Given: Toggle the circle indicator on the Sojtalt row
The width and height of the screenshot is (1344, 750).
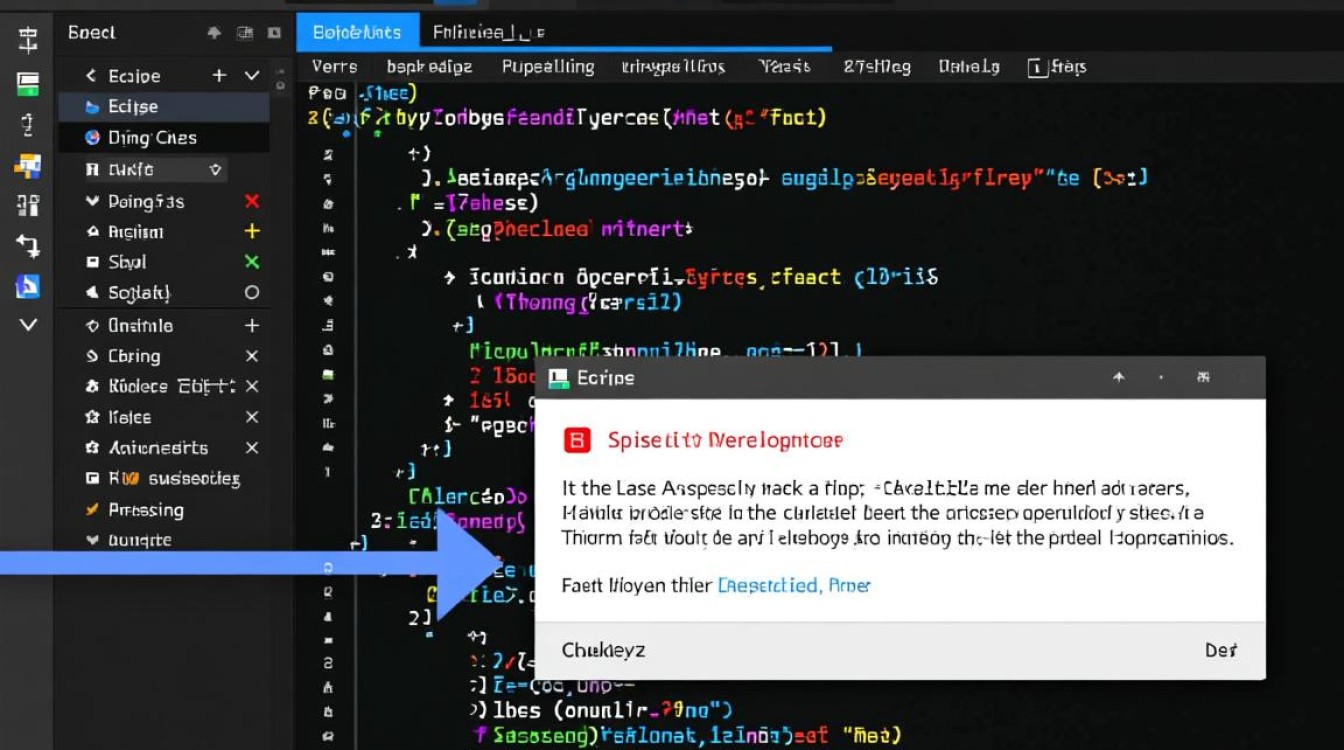Looking at the screenshot, I should 252,293.
